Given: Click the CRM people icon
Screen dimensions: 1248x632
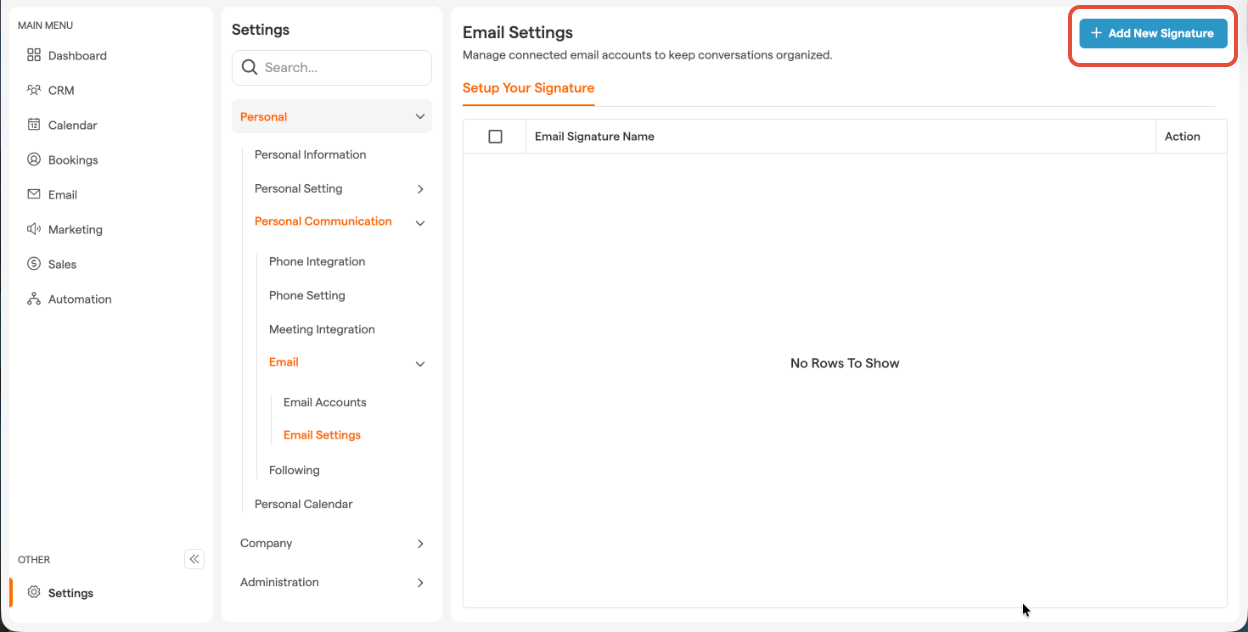Looking at the screenshot, I should (x=34, y=90).
